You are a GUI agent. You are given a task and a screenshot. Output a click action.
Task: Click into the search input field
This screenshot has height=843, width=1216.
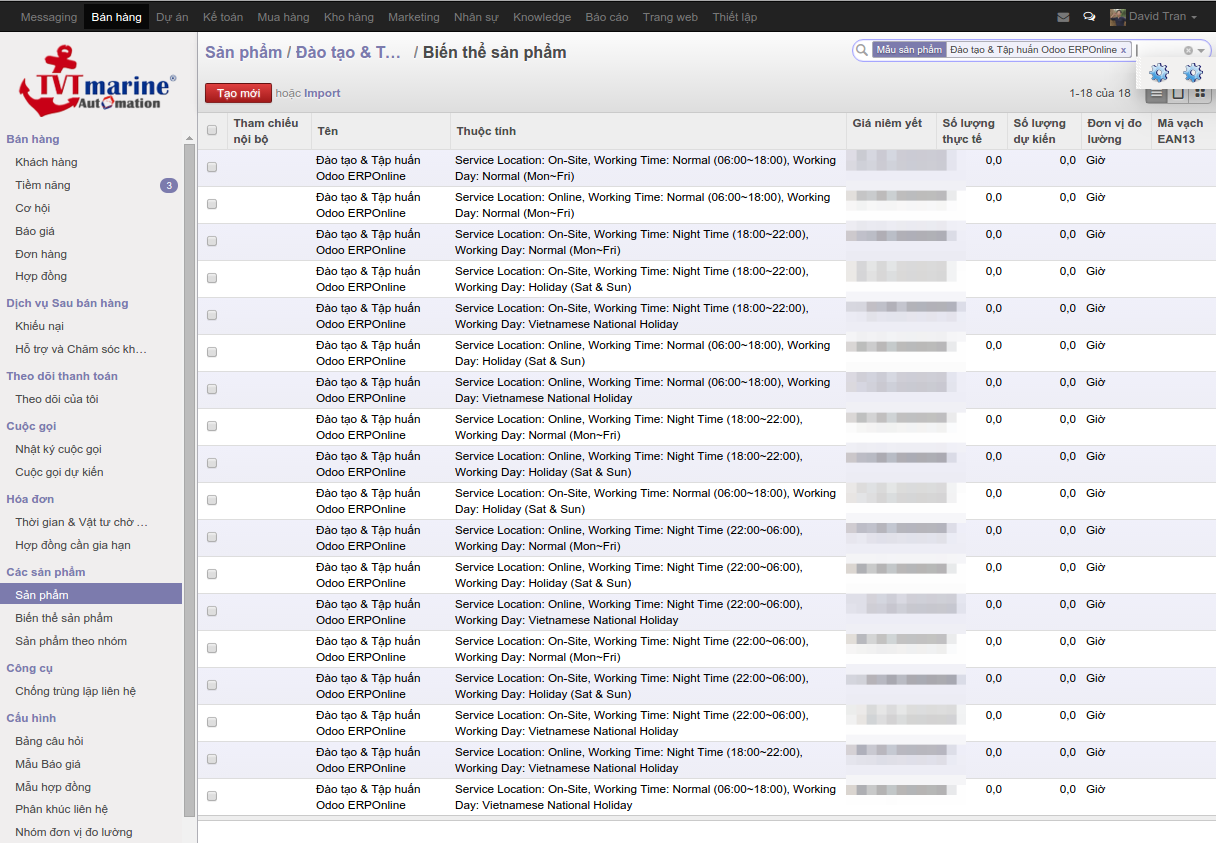click(x=1158, y=50)
